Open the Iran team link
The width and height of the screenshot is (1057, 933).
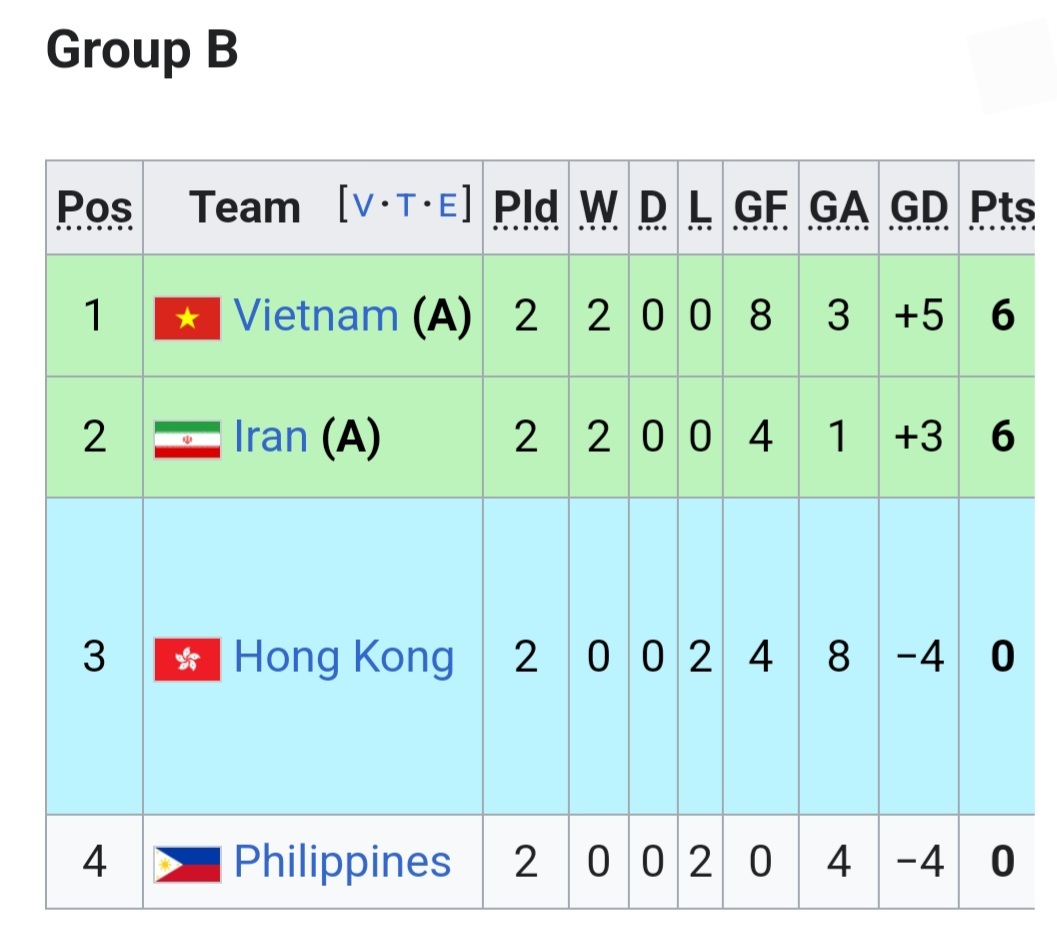(x=271, y=437)
